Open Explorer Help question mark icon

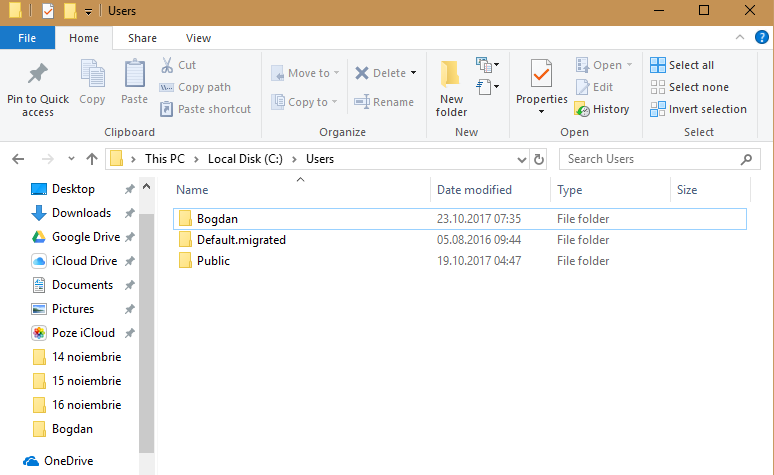tap(762, 38)
